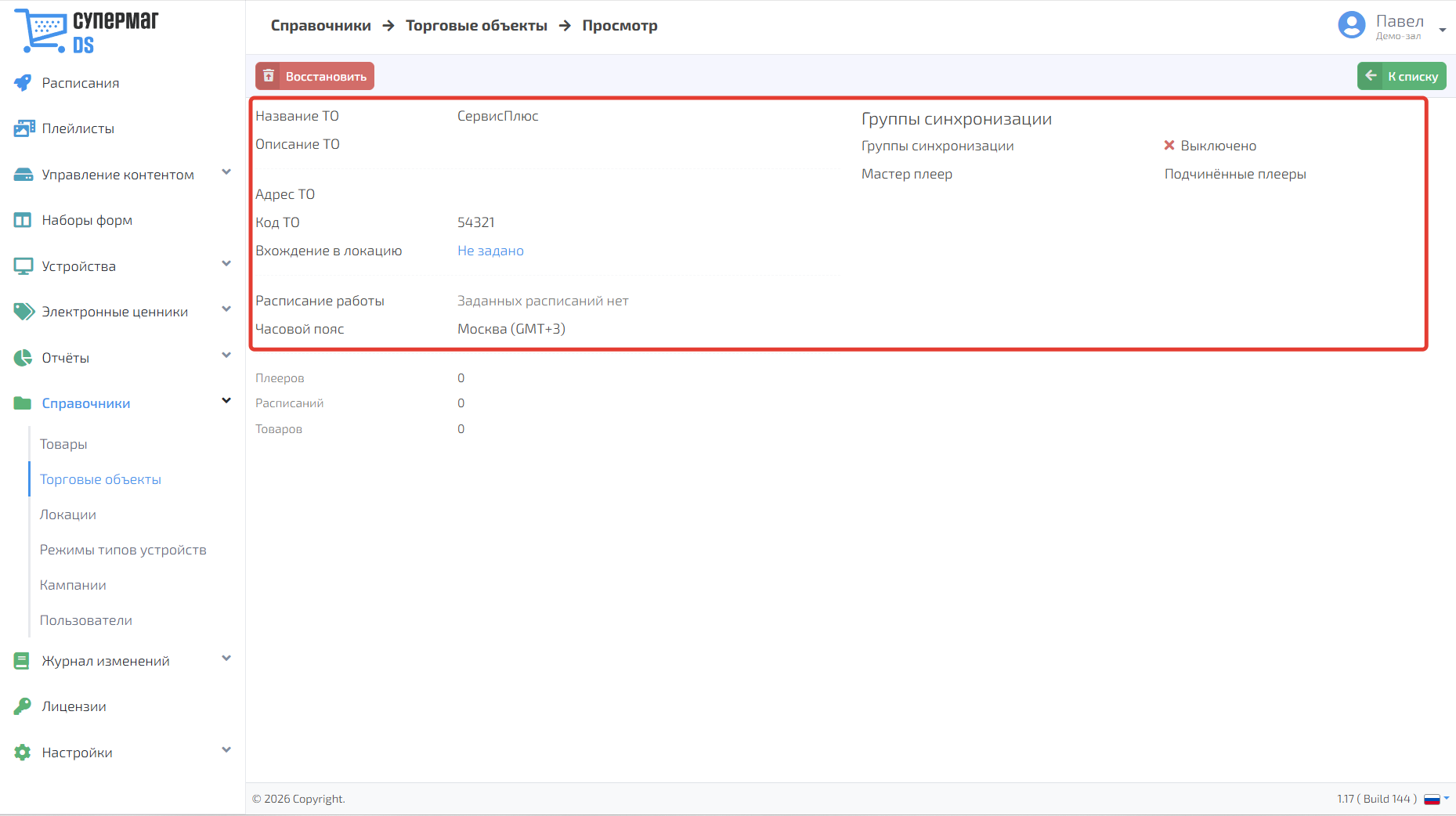The image size is (1456, 816).
Task: Open the Павел account dropdown arrow
Action: (x=1443, y=30)
